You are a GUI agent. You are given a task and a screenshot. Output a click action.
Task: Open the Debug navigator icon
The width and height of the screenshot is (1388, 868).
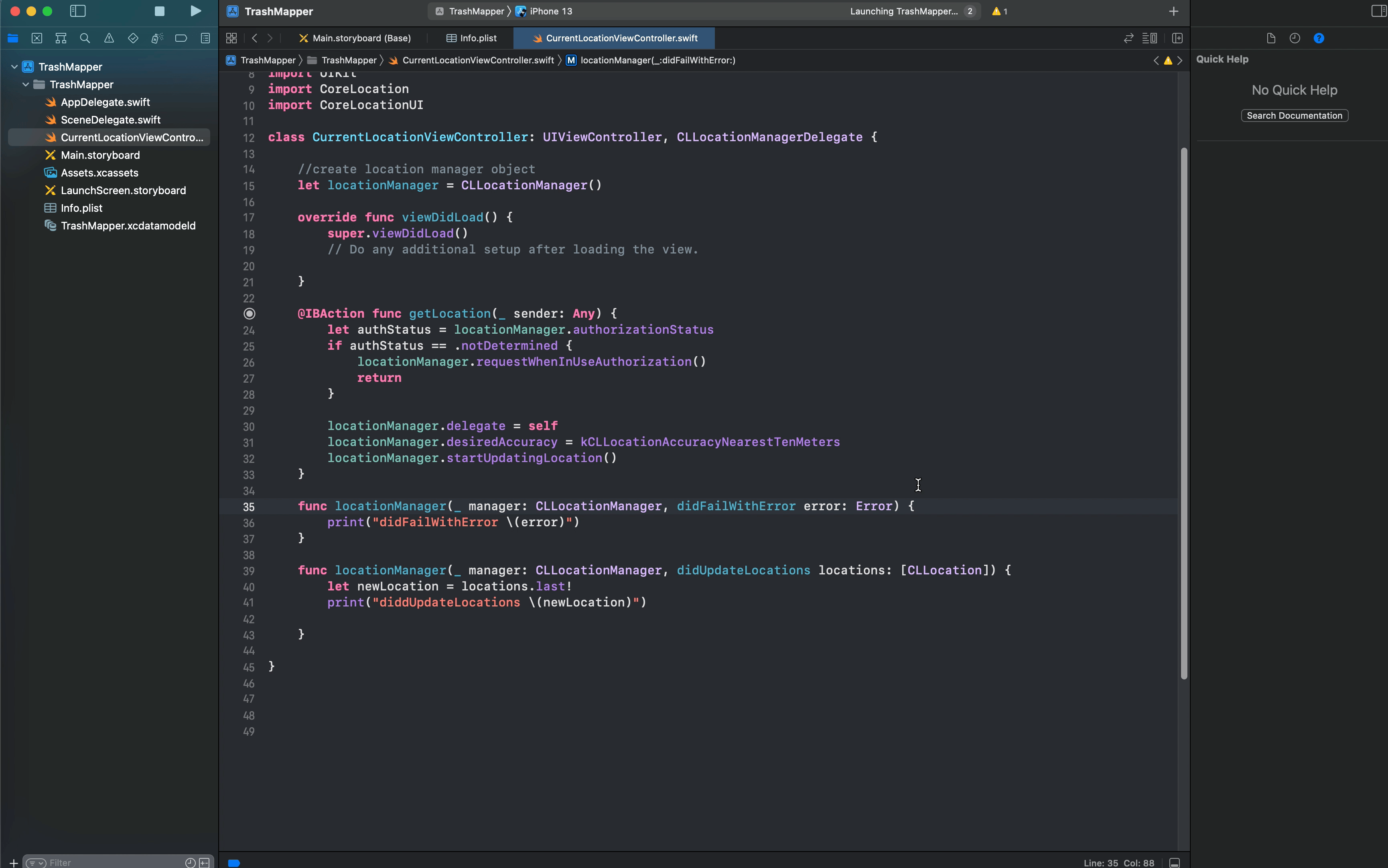click(x=157, y=38)
